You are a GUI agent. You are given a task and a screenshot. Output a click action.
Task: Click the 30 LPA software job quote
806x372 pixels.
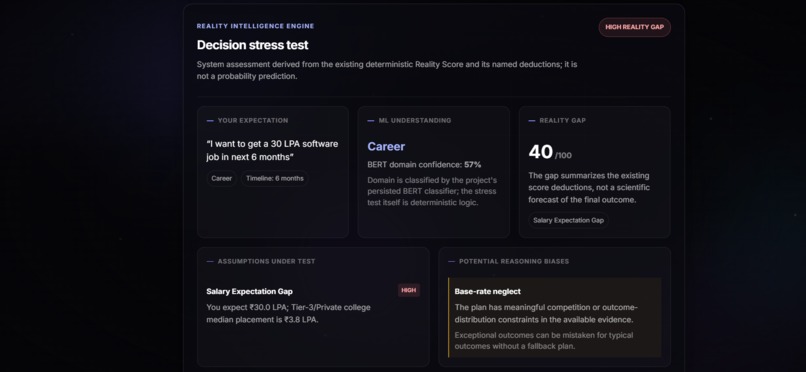coord(272,151)
